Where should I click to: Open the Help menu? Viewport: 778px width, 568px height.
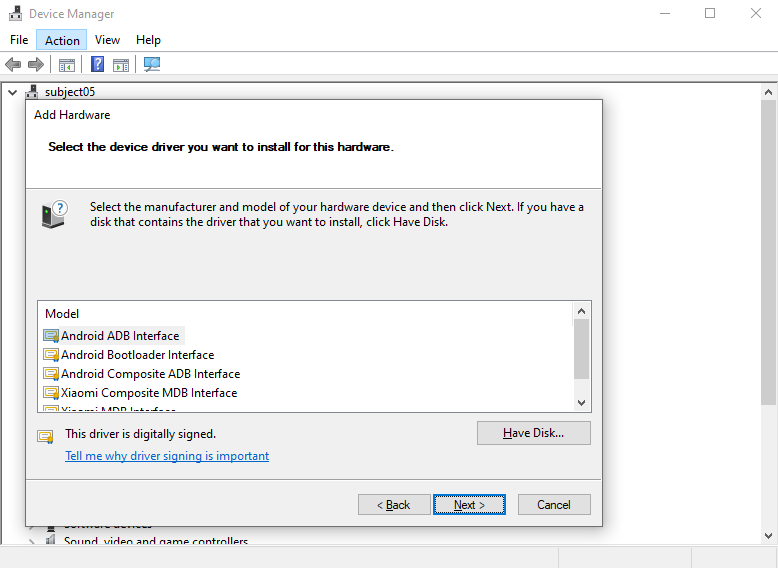[148, 40]
